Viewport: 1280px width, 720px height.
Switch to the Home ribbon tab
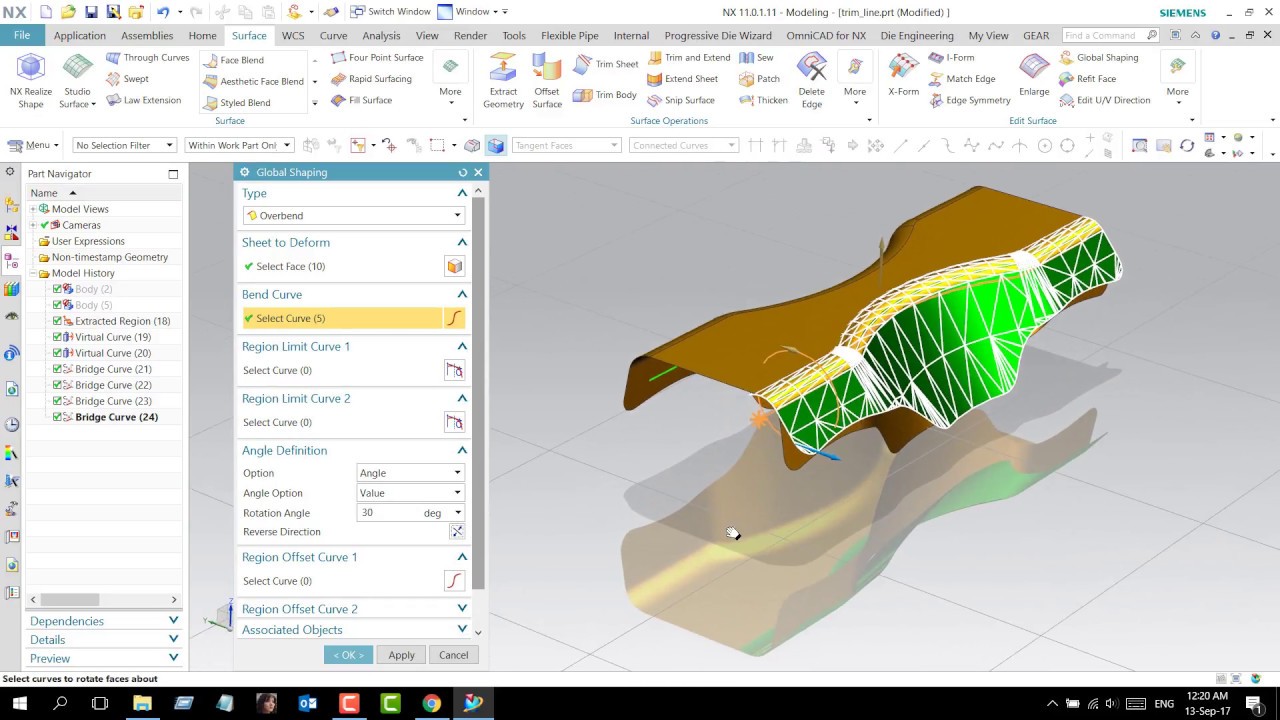pos(202,35)
